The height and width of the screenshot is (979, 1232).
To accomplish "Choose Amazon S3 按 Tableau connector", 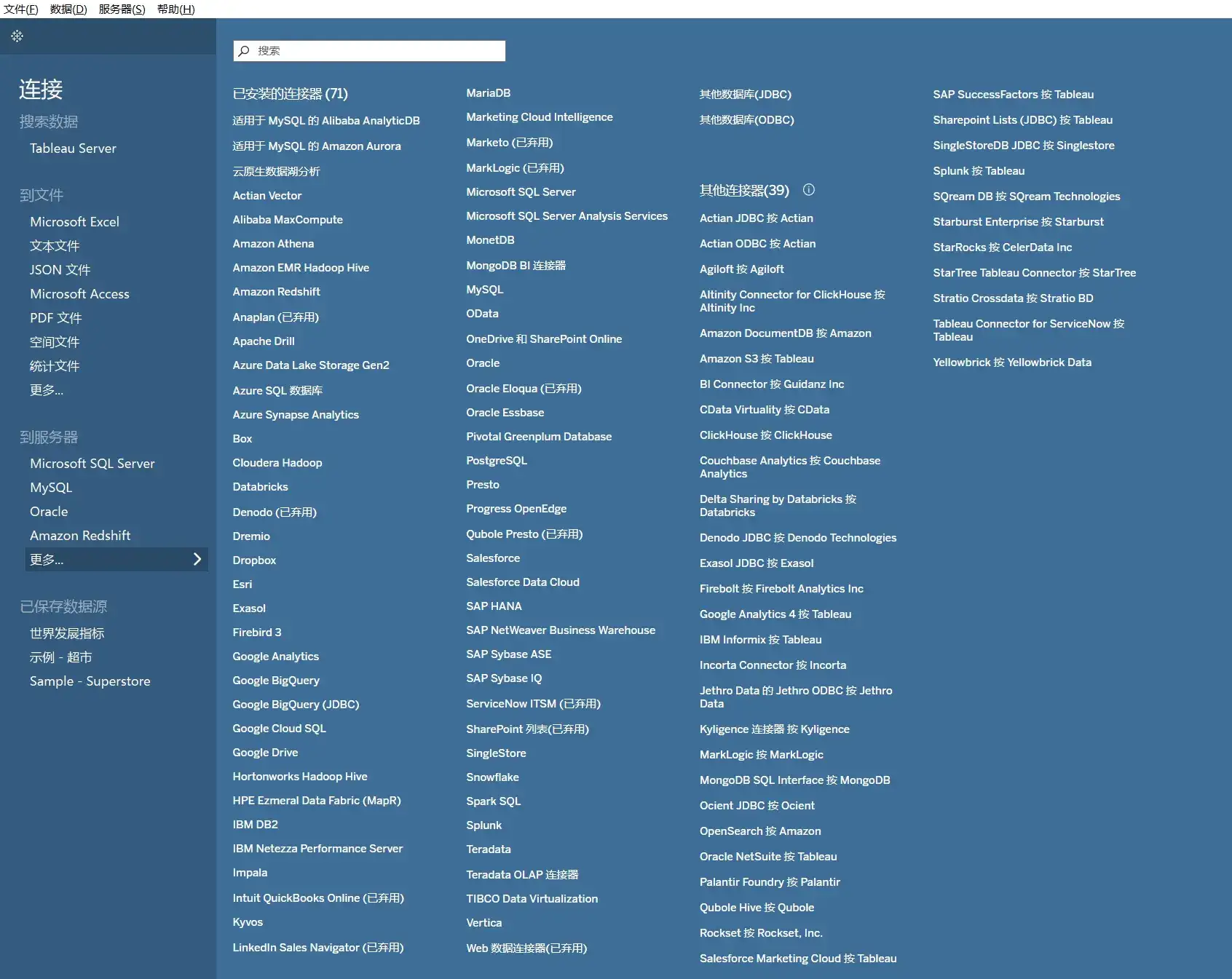I will click(x=757, y=359).
